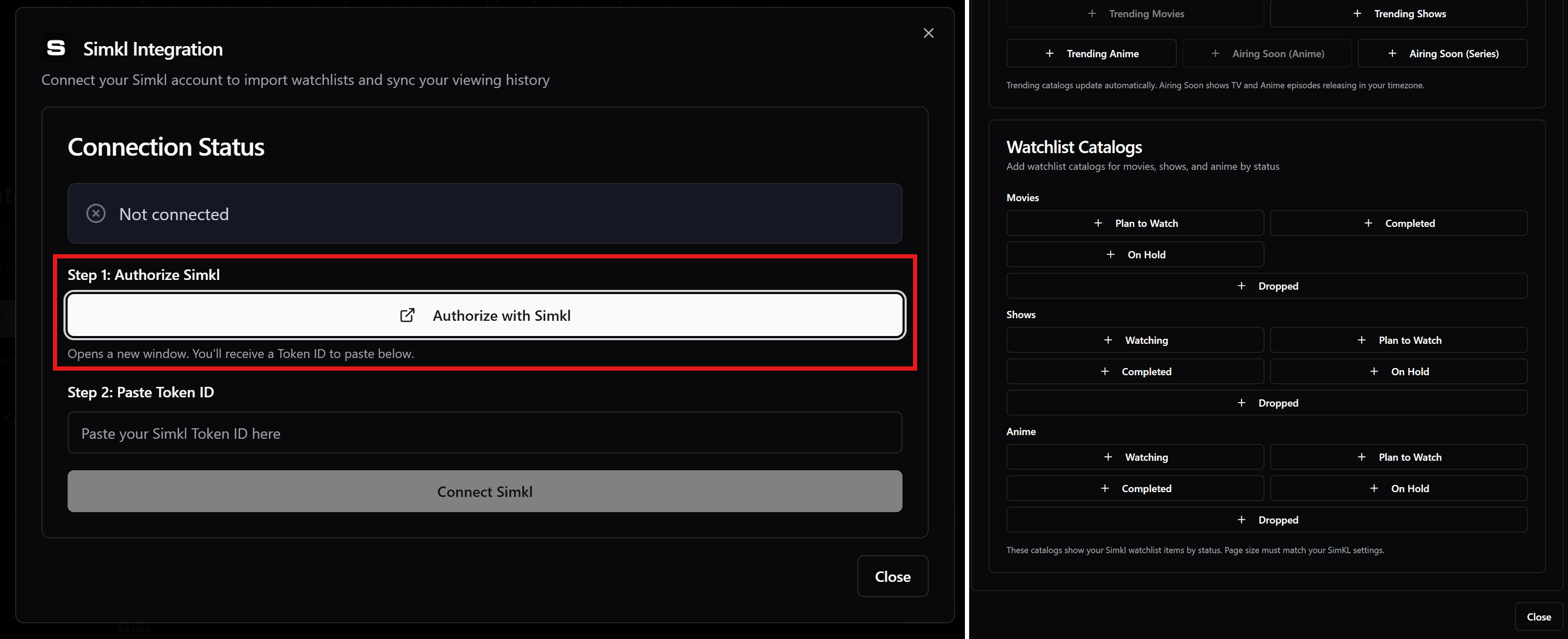The width and height of the screenshot is (1568, 639).
Task: Click the Simkl S logo icon
Action: click(56, 49)
